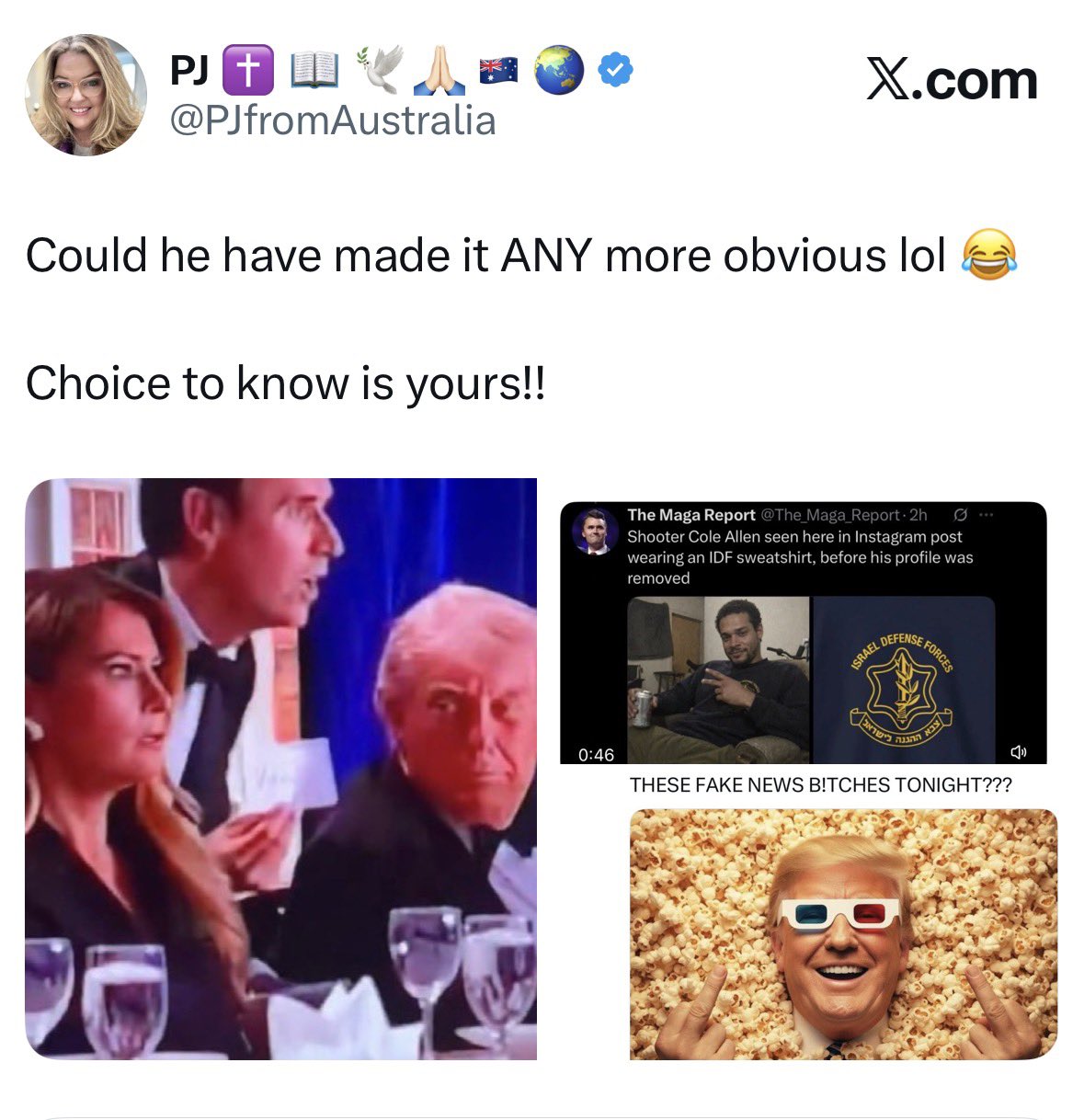Click the purple cross emoji in name
The image size is (1084, 1120).
(248, 70)
